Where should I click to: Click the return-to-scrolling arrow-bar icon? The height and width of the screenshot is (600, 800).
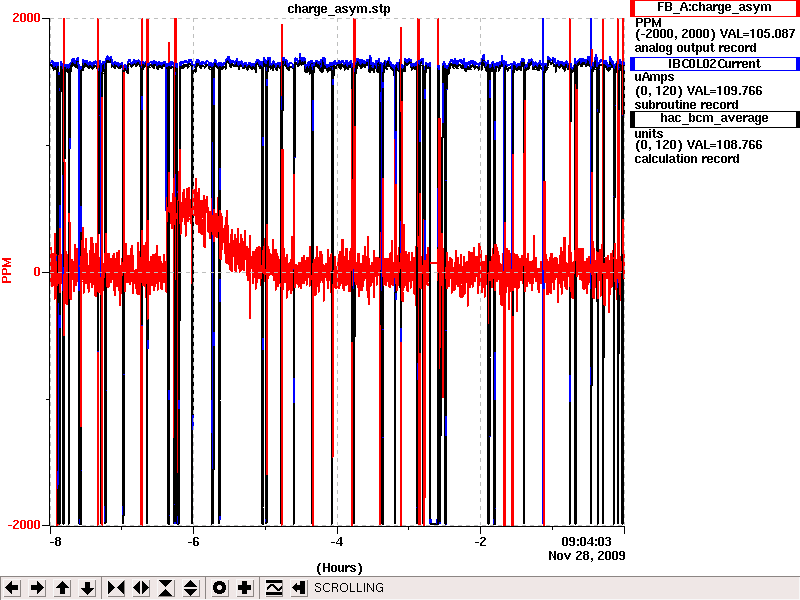(298, 588)
